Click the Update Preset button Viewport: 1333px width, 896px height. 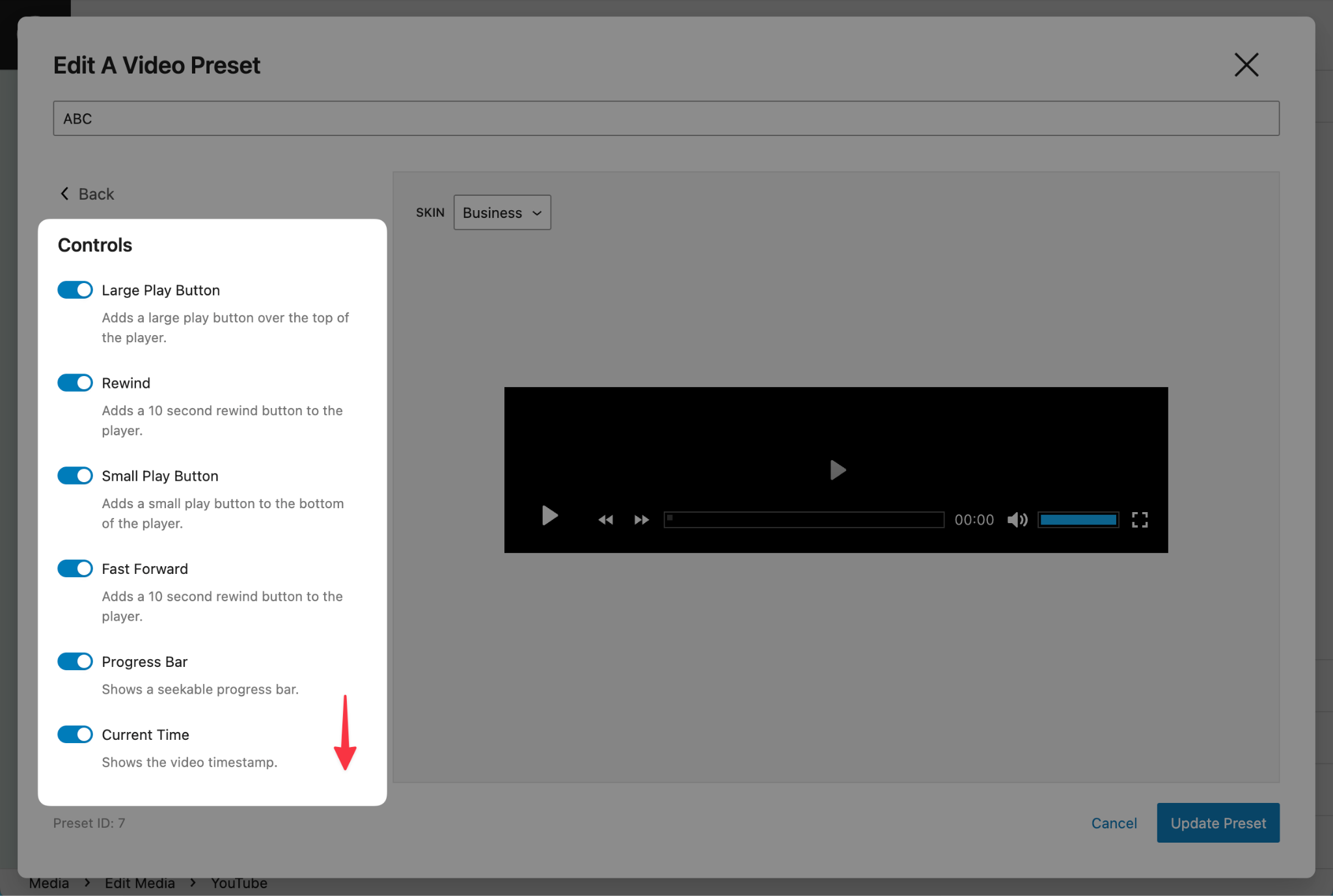click(x=1217, y=822)
